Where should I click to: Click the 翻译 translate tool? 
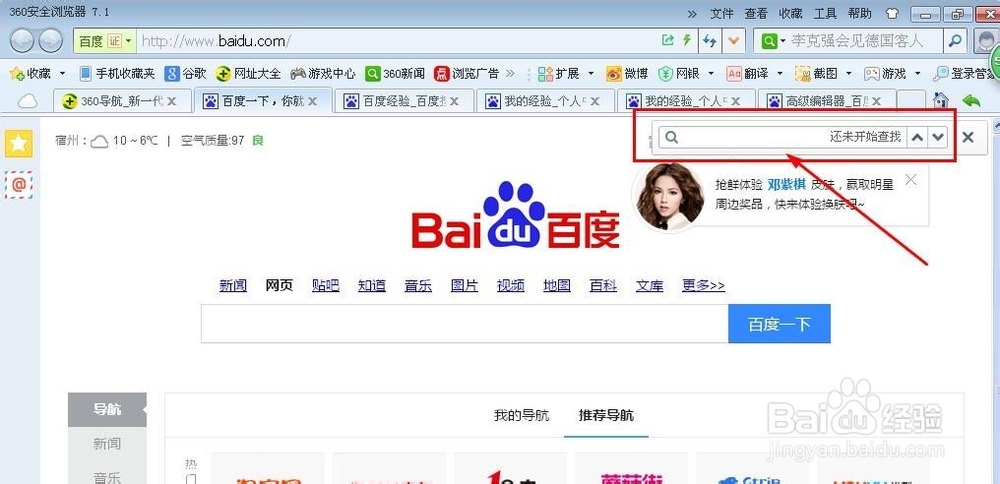pos(748,74)
